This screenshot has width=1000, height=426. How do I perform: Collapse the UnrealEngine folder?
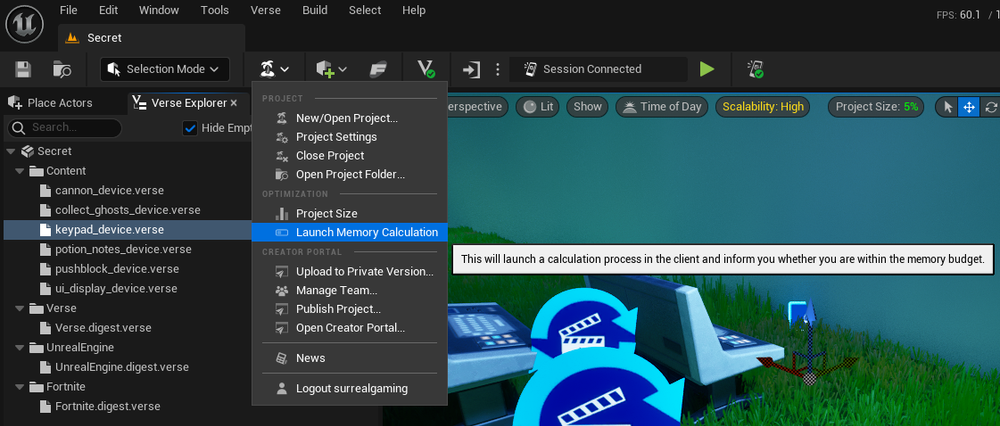click(x=20, y=348)
